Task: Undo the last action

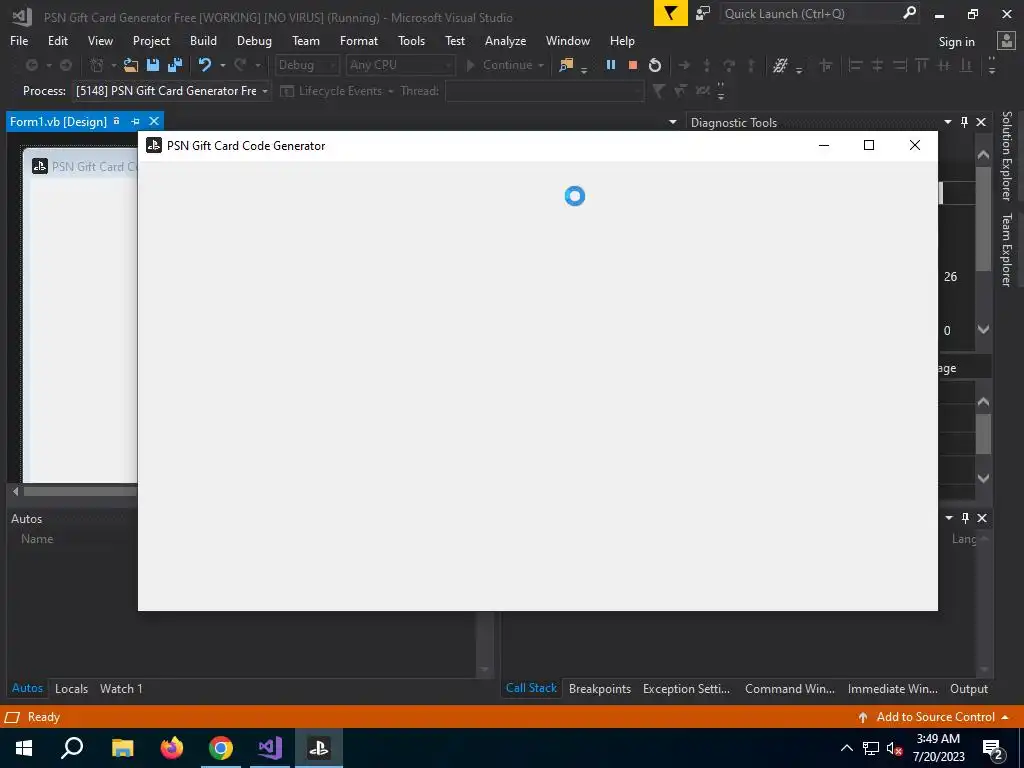Action: tap(205, 65)
